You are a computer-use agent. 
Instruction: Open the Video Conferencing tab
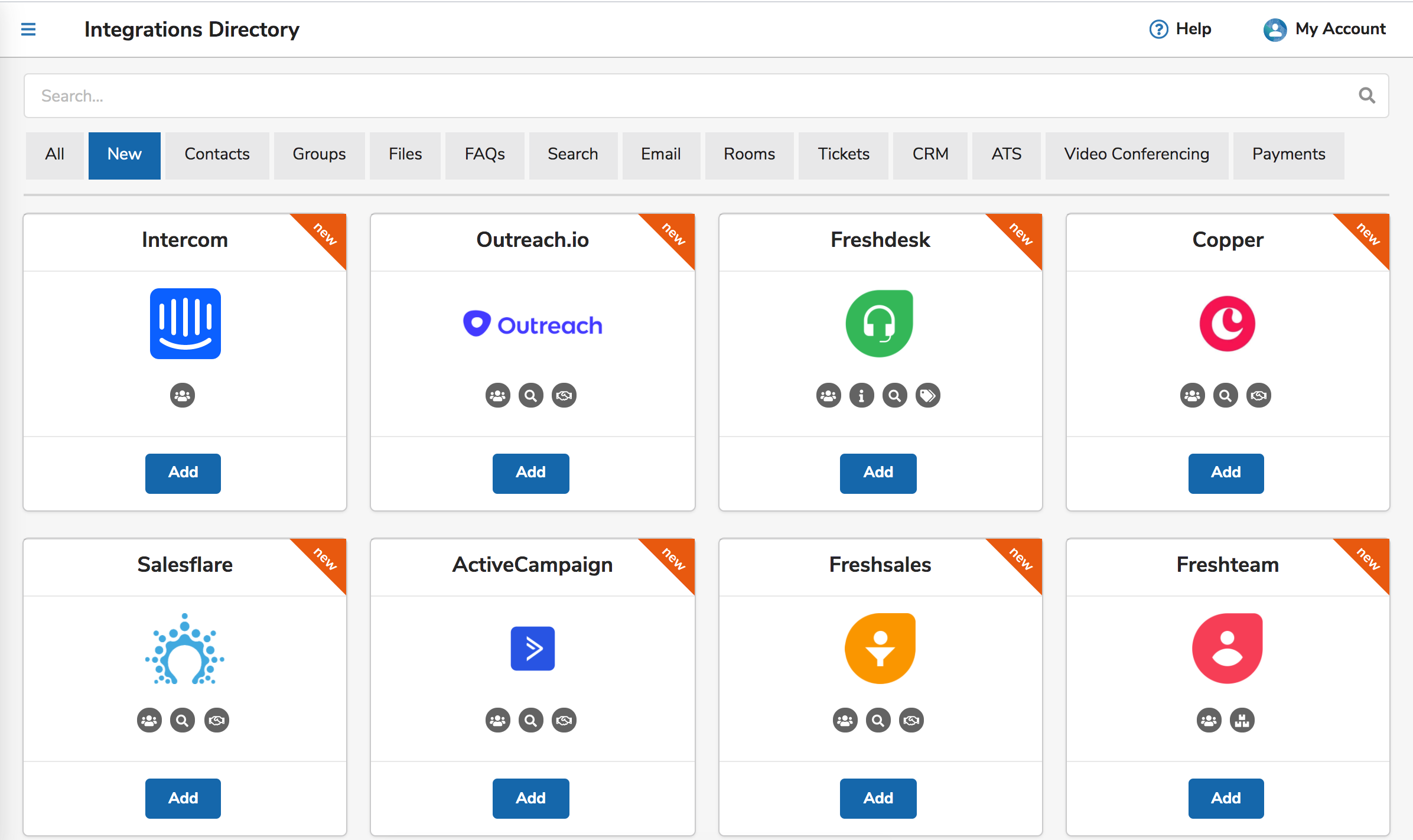click(x=1137, y=155)
